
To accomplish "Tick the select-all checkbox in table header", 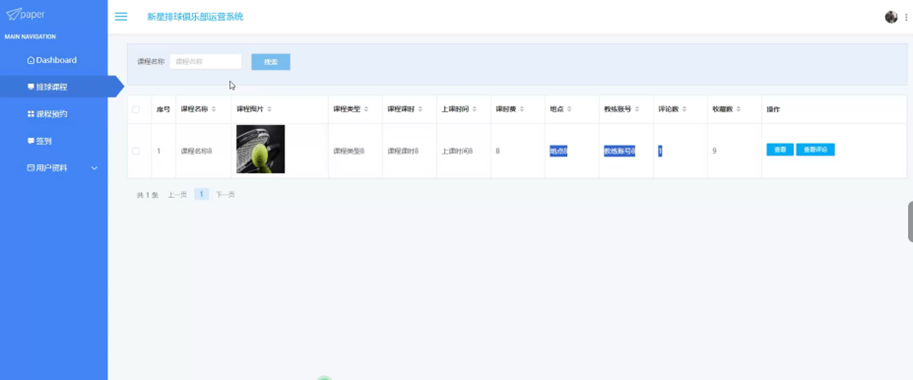I will pos(136,109).
